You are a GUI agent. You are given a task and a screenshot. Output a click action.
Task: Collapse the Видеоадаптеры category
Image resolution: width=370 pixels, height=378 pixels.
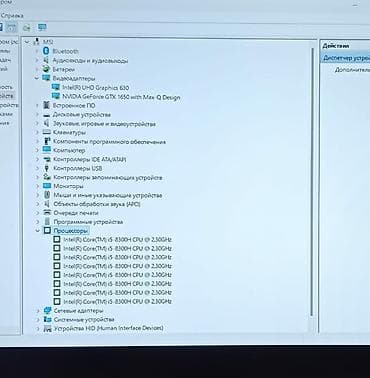[x=37, y=78]
